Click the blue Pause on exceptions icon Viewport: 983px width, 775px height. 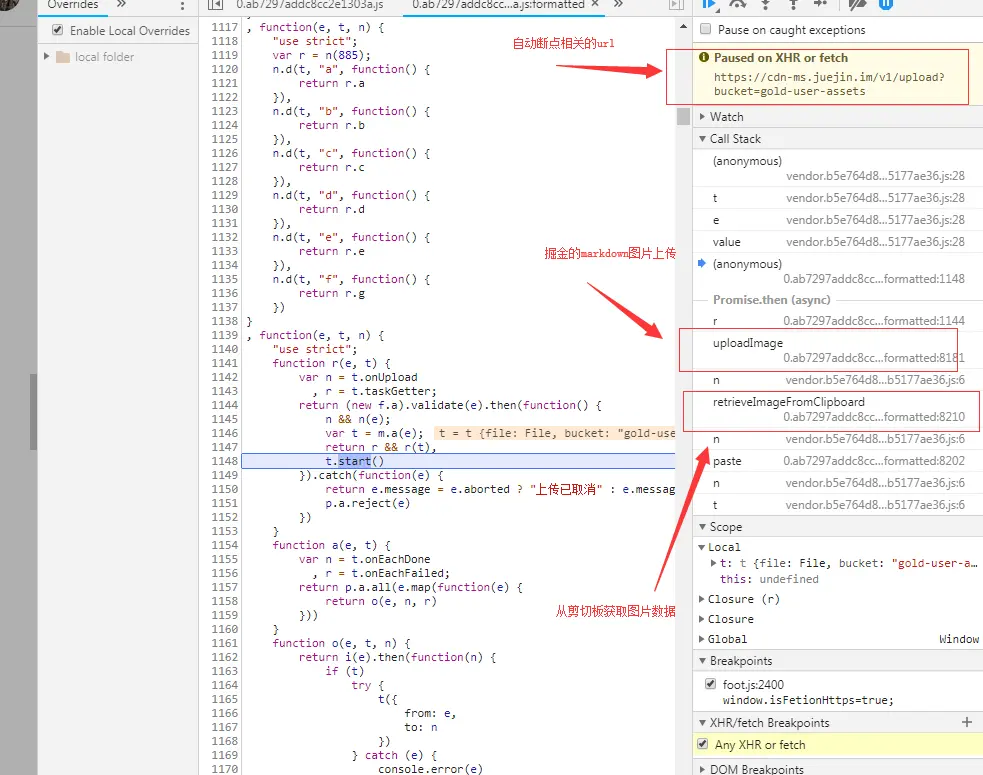click(x=886, y=4)
